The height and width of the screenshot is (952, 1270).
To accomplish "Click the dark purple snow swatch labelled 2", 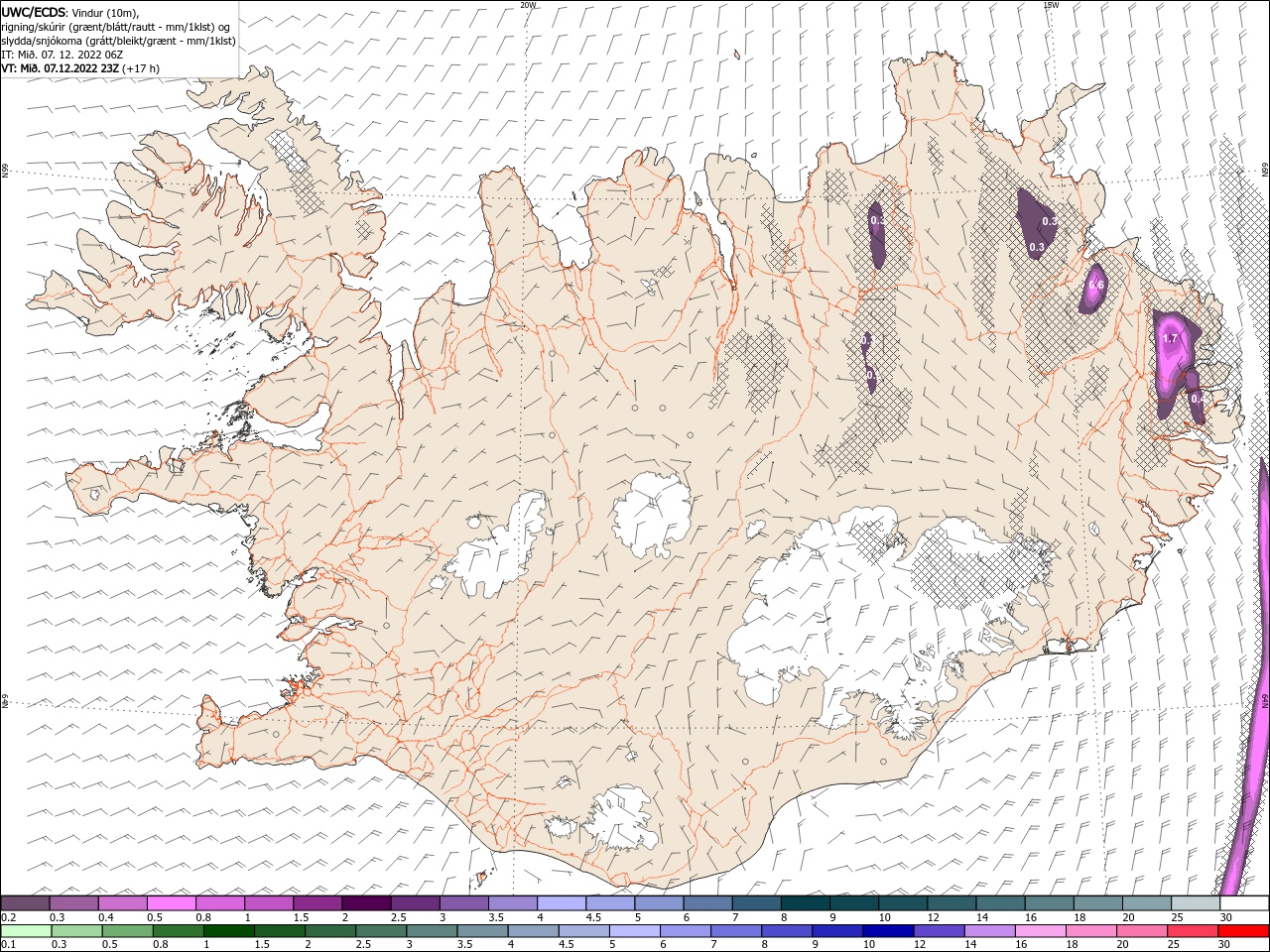I will coord(365,903).
